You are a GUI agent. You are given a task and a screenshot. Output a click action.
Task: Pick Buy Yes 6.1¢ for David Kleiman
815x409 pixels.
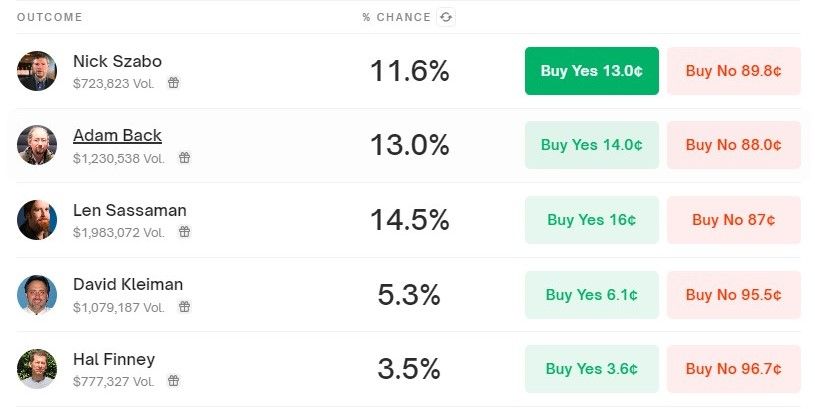pyautogui.click(x=591, y=295)
